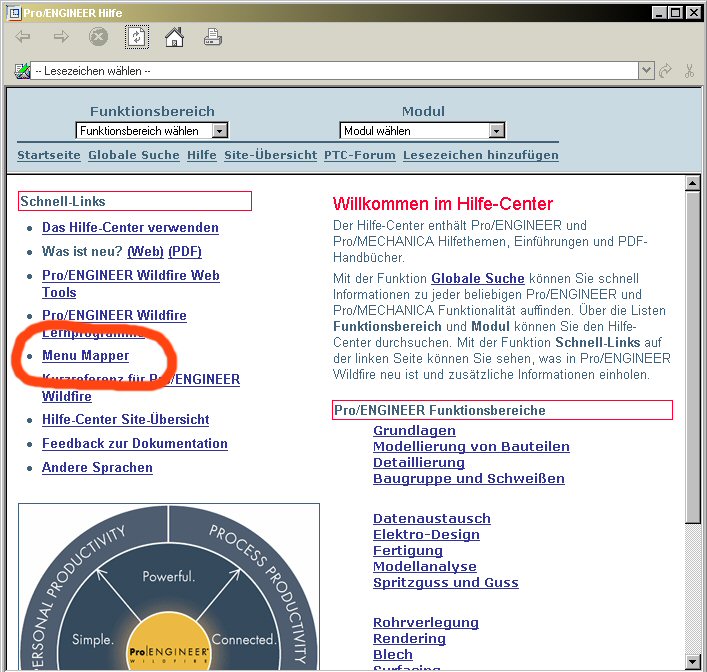Image resolution: width=707 pixels, height=672 pixels.
Task: Close the Pro/ENGINEER Hilfe window
Action: click(x=694, y=13)
